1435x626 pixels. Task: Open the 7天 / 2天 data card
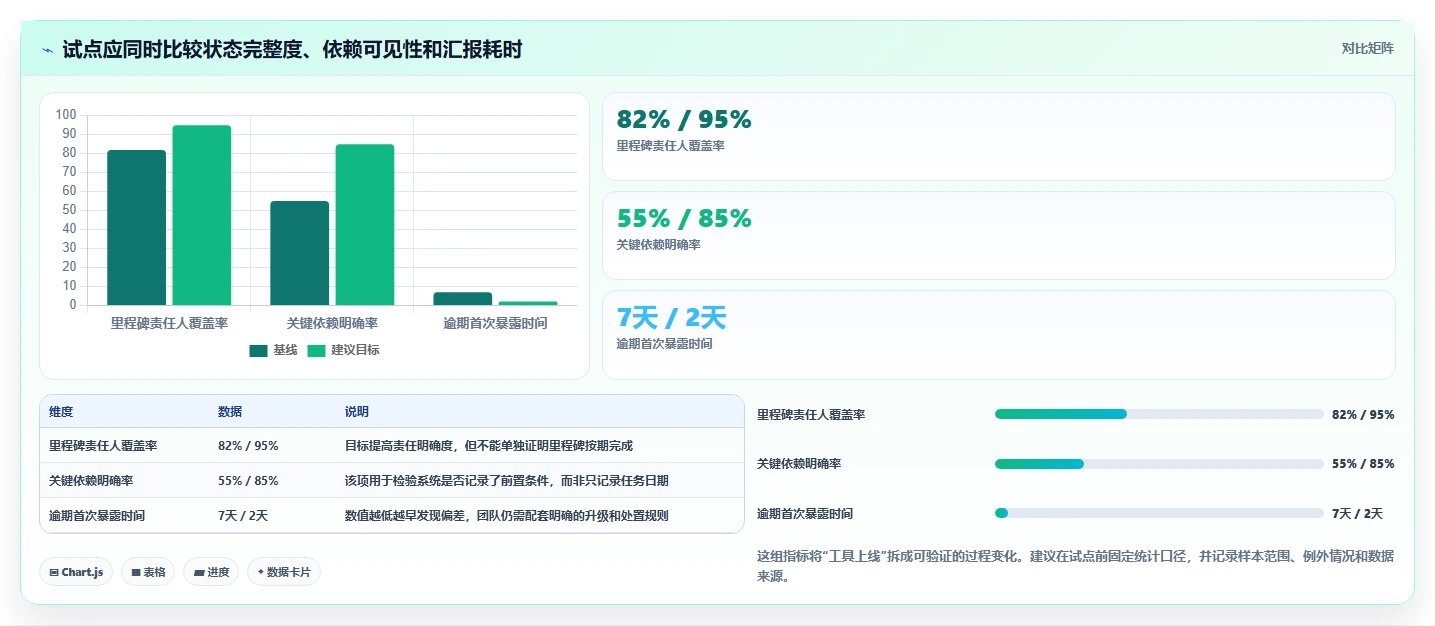[x=998, y=335]
